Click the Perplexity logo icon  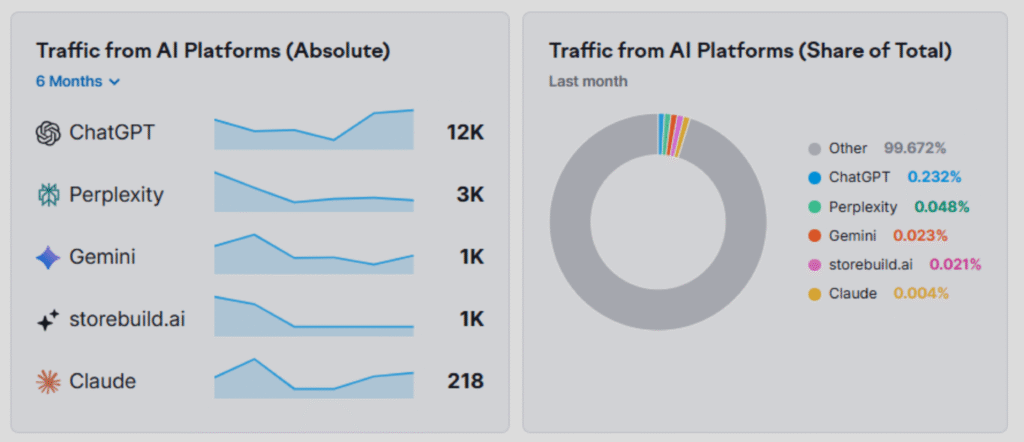(48, 194)
